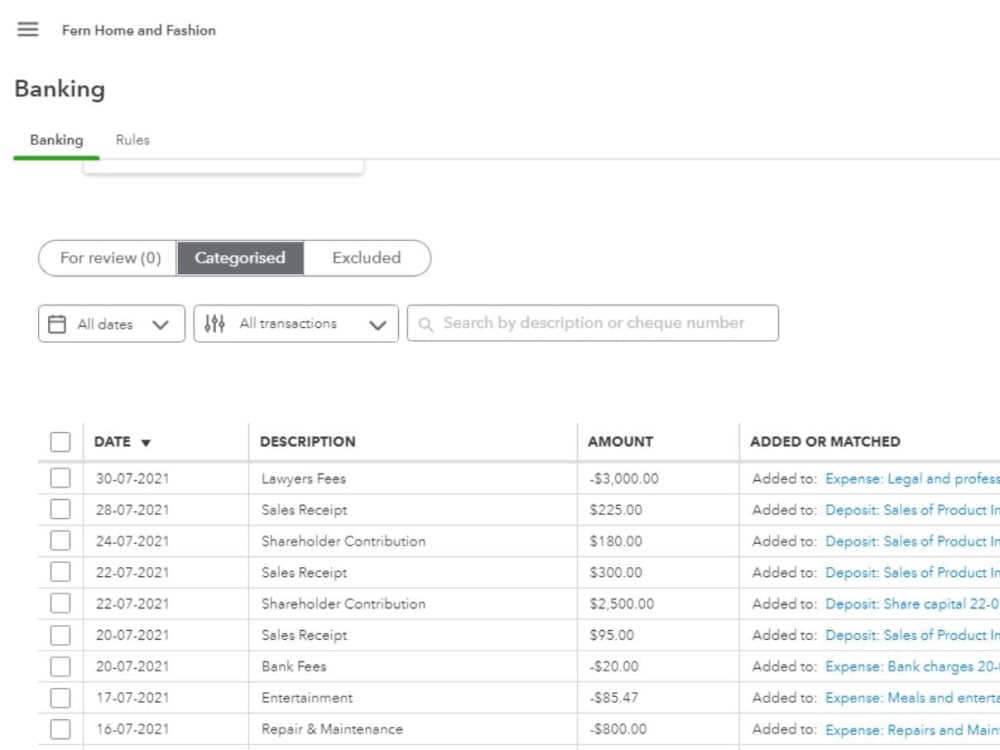Viewport: 1000px width, 750px height.
Task: Click the Excluded filter button
Action: coord(366,257)
